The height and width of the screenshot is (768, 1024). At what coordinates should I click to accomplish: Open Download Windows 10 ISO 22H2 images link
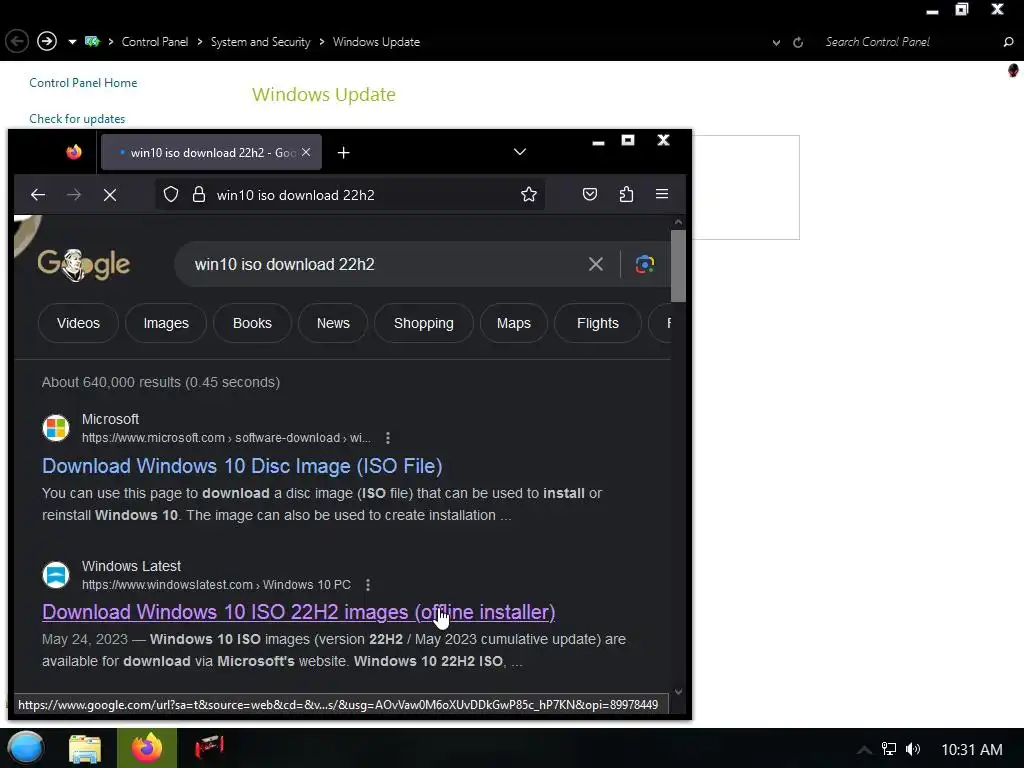(x=298, y=612)
